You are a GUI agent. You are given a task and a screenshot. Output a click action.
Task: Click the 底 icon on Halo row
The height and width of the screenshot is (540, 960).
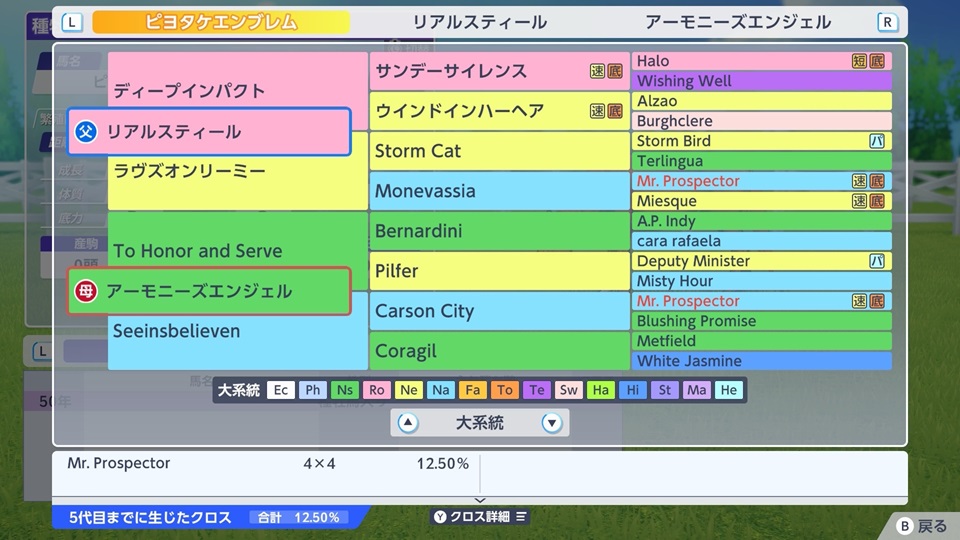[x=877, y=61]
